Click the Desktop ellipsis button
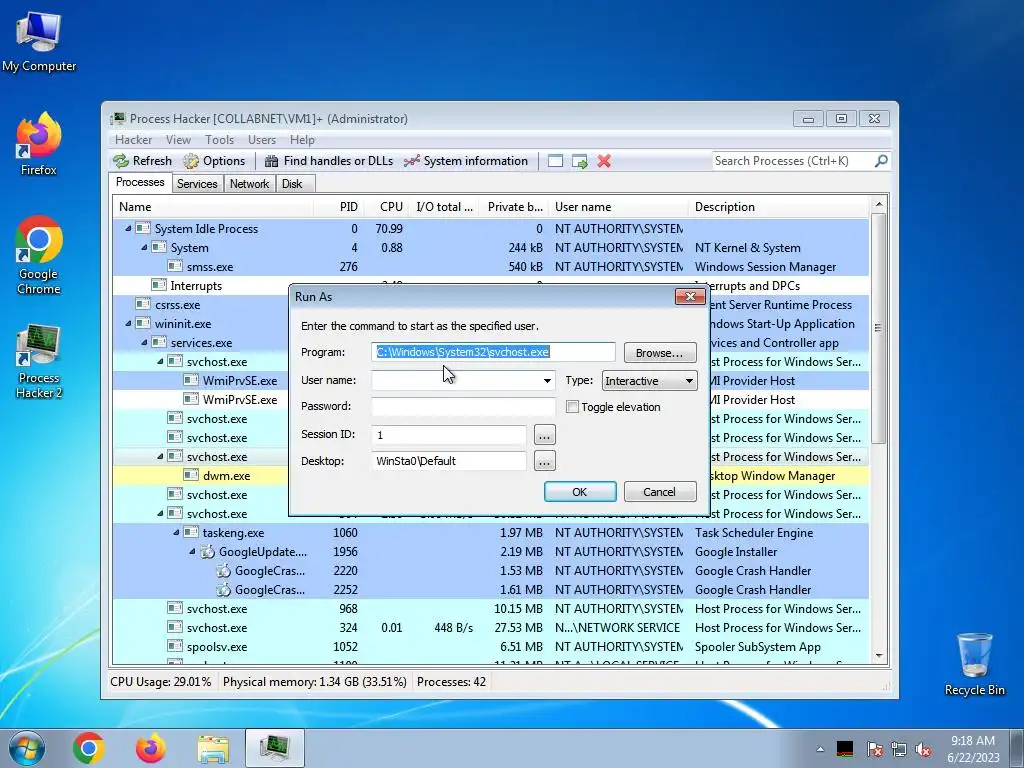Screen dimensions: 1024x768 click(x=545, y=462)
